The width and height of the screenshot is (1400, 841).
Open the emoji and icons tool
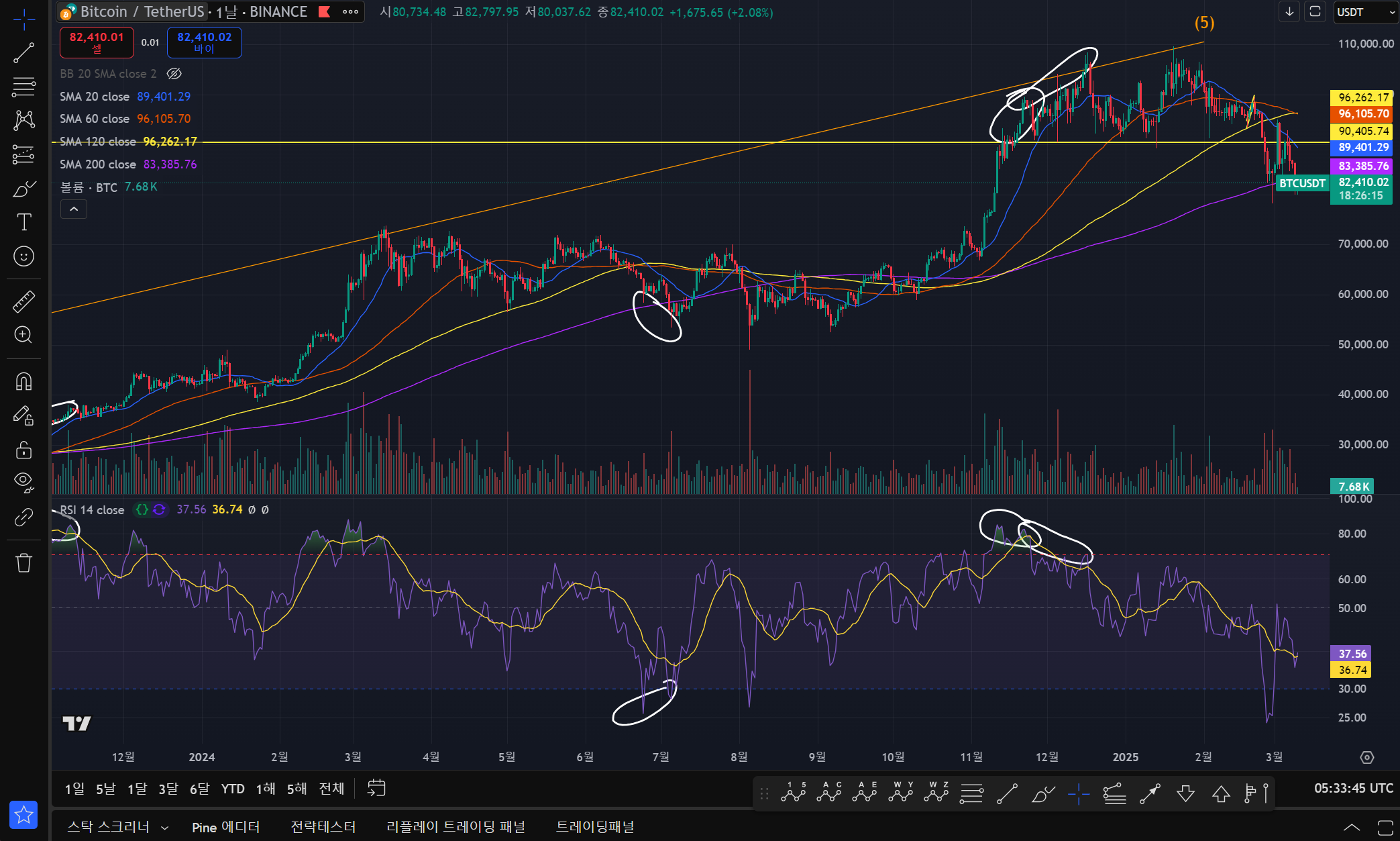click(x=24, y=256)
